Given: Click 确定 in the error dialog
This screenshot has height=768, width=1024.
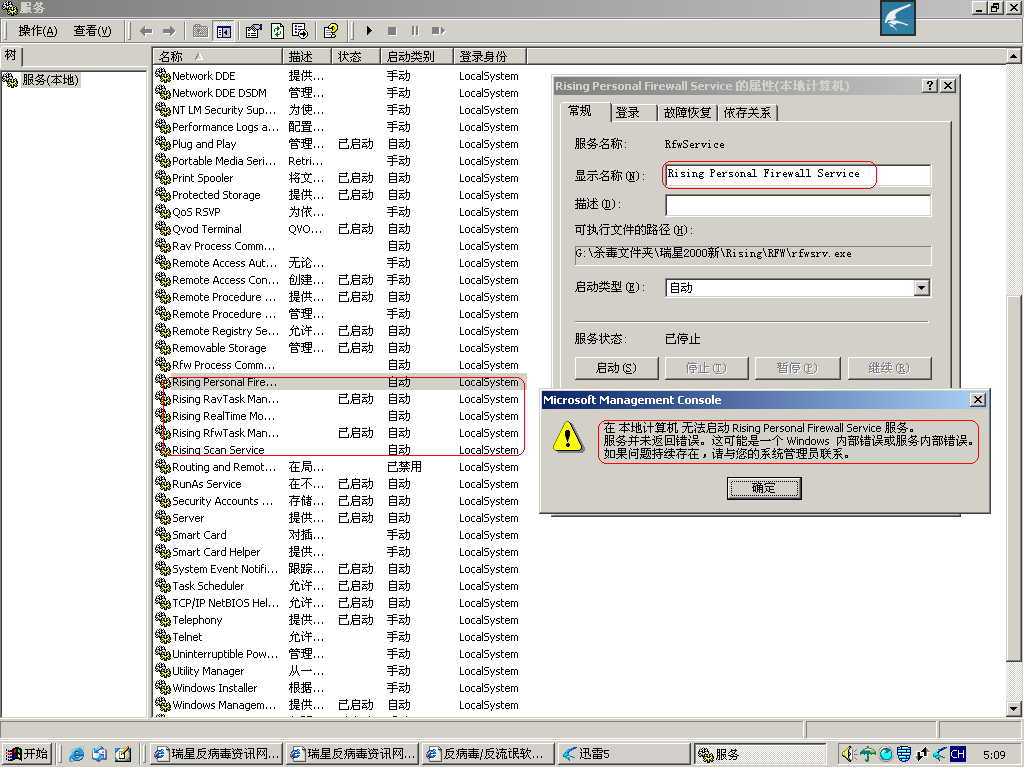Looking at the screenshot, I should coord(764,488).
